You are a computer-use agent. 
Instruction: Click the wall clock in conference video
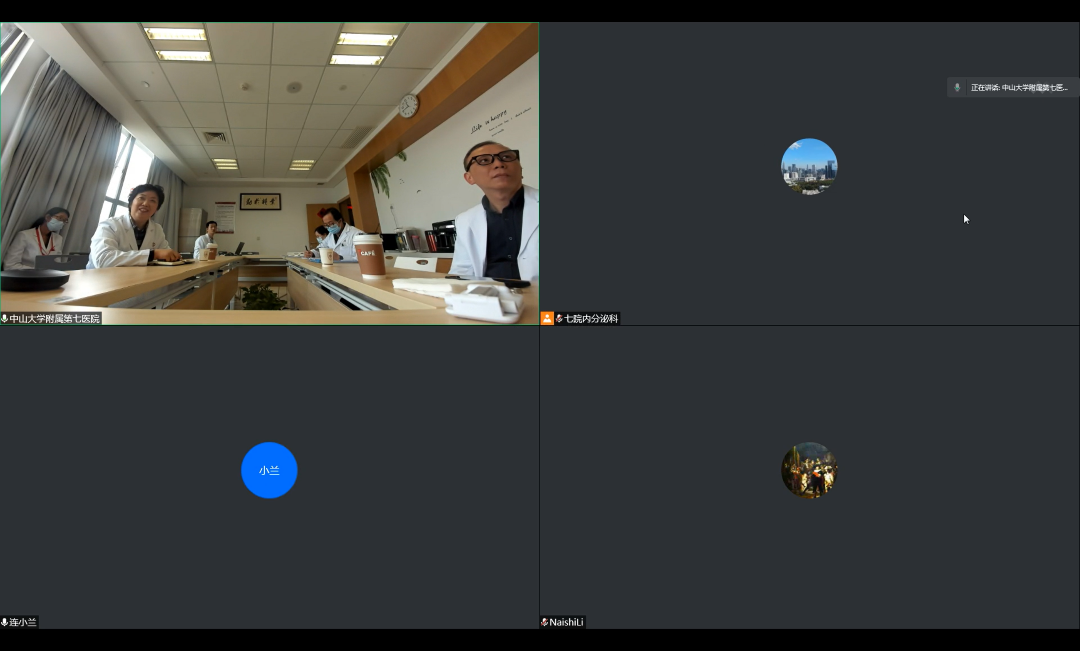tap(409, 105)
